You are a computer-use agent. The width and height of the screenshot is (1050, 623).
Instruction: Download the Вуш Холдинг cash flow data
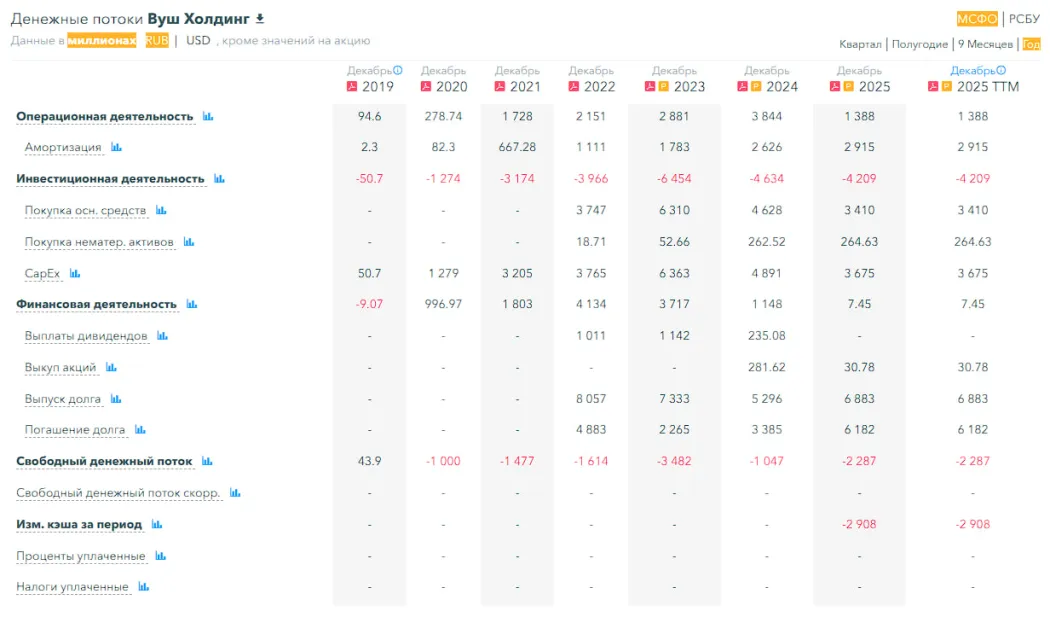pos(260,19)
